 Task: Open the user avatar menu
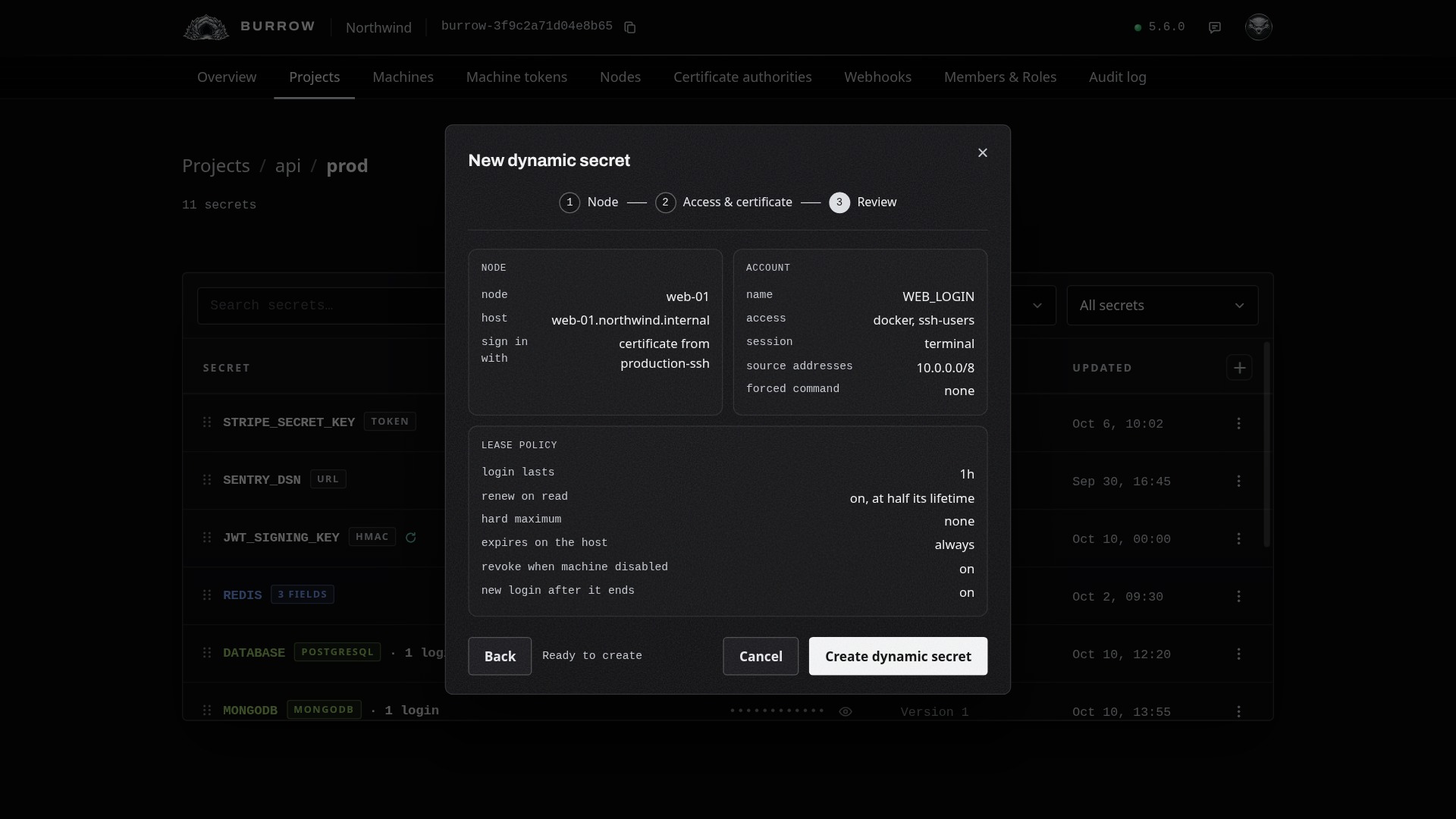click(x=1258, y=27)
